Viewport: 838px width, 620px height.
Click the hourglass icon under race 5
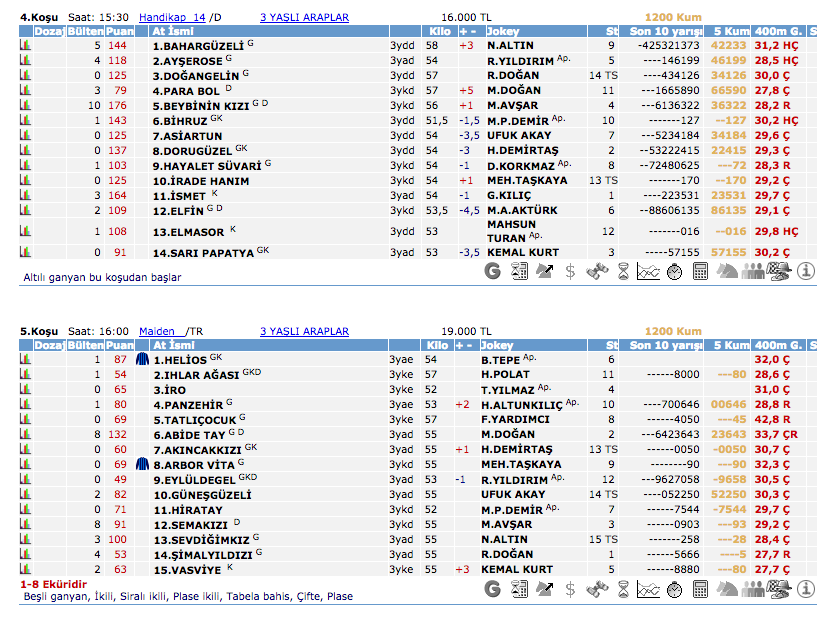(x=623, y=588)
